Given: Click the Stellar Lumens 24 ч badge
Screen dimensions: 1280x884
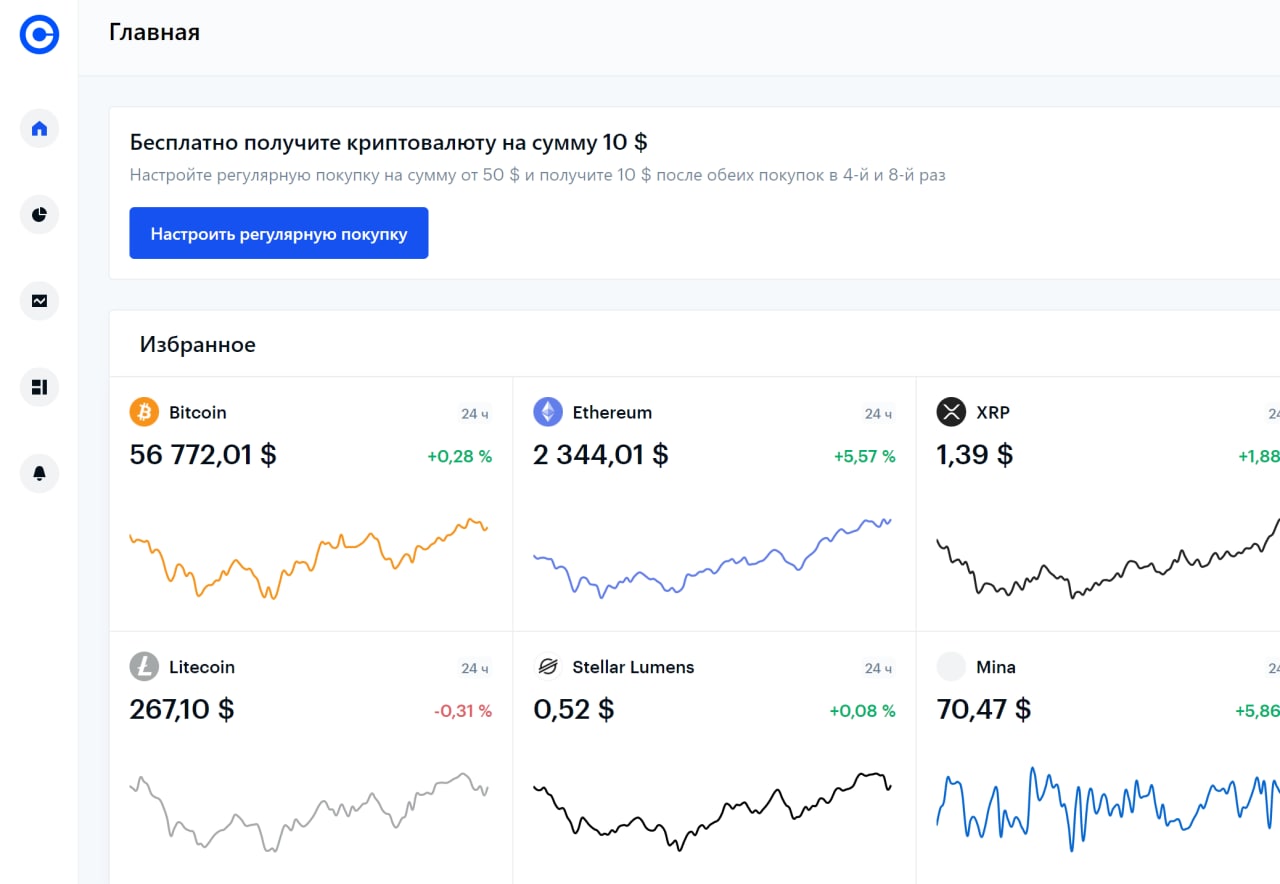Looking at the screenshot, I should (x=878, y=668).
